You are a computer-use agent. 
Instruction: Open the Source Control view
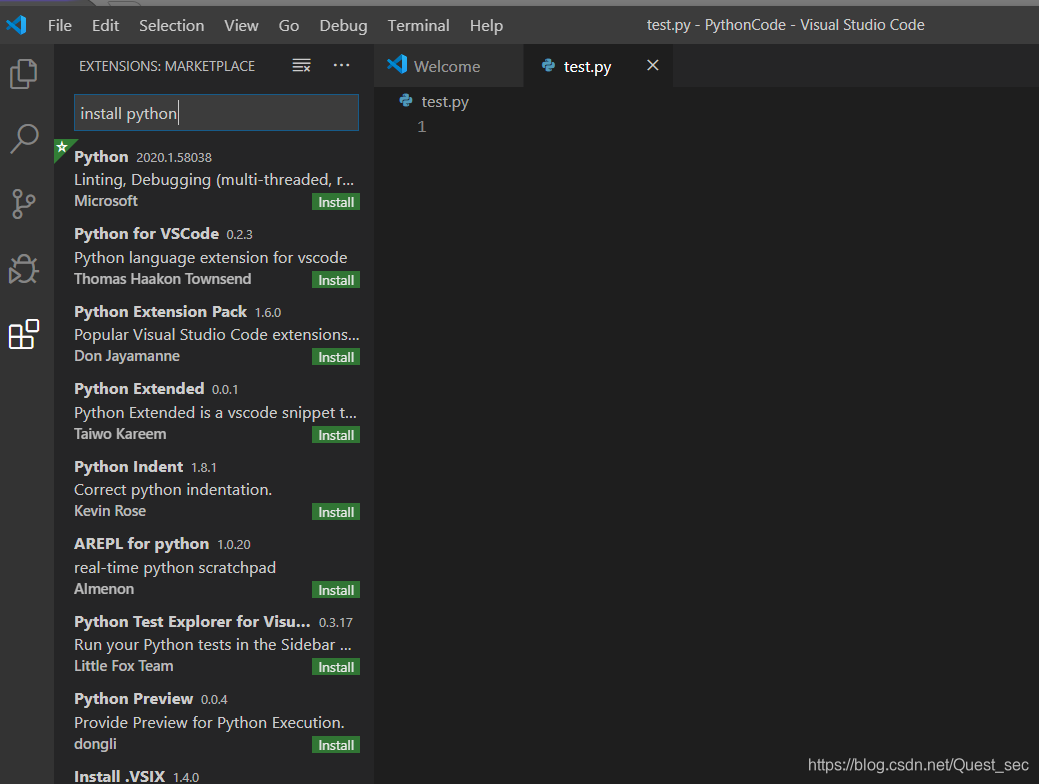24,203
